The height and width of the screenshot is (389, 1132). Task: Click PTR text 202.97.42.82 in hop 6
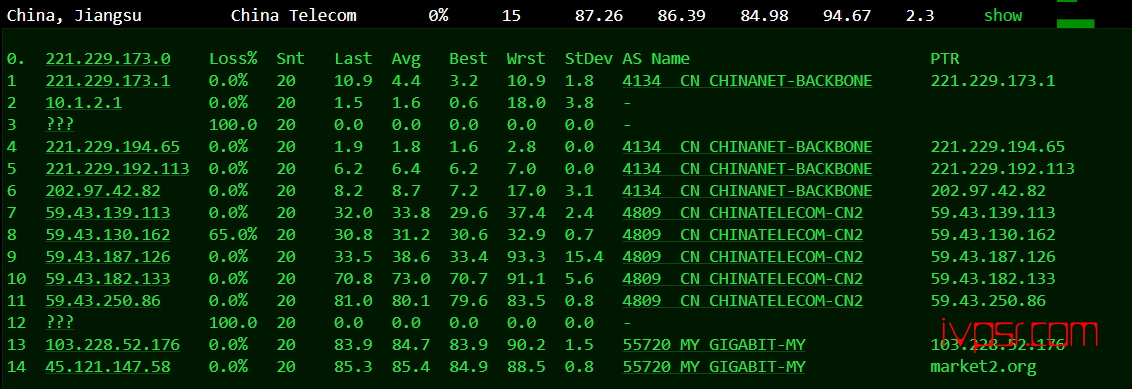pos(988,191)
